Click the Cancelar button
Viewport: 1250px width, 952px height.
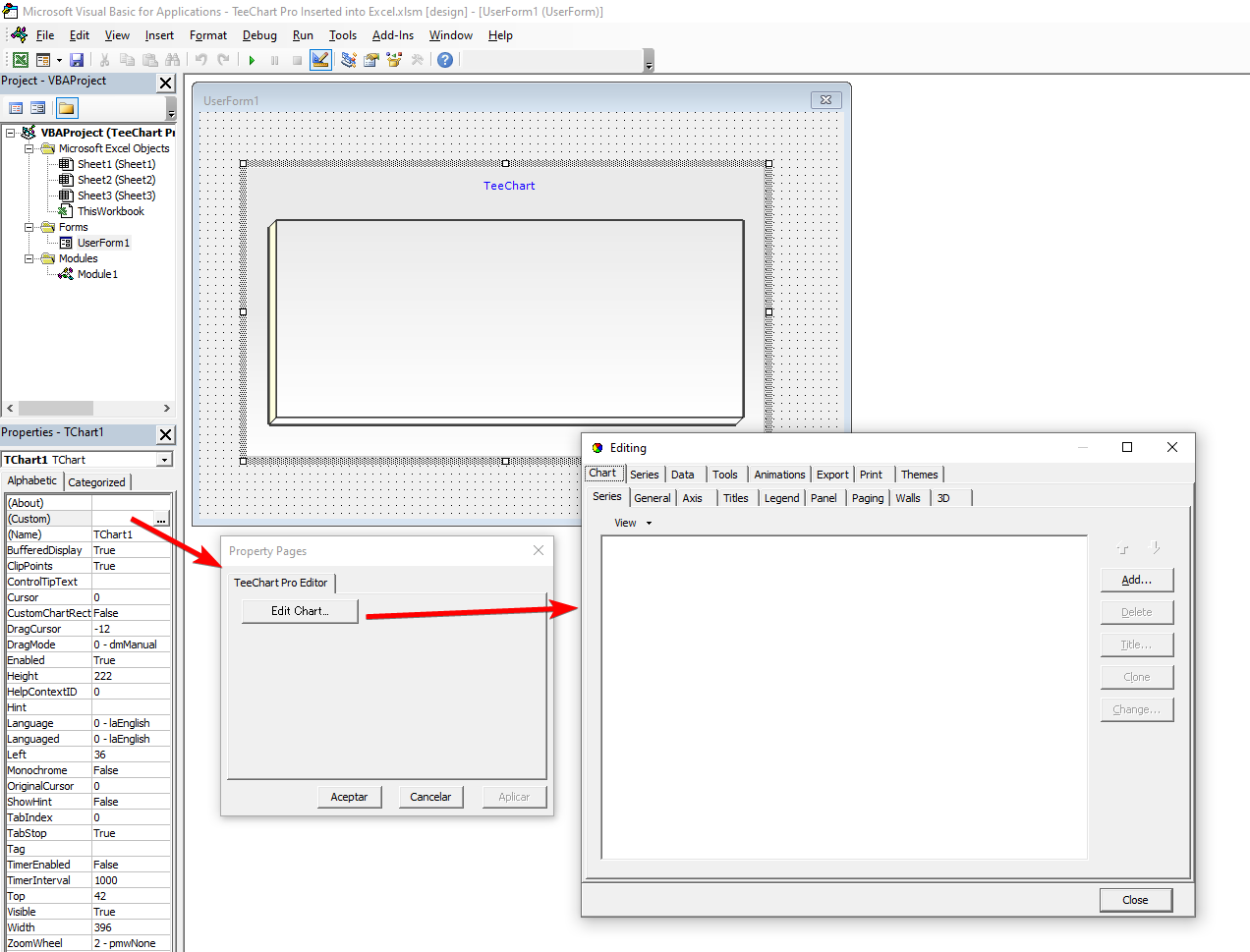(x=430, y=797)
